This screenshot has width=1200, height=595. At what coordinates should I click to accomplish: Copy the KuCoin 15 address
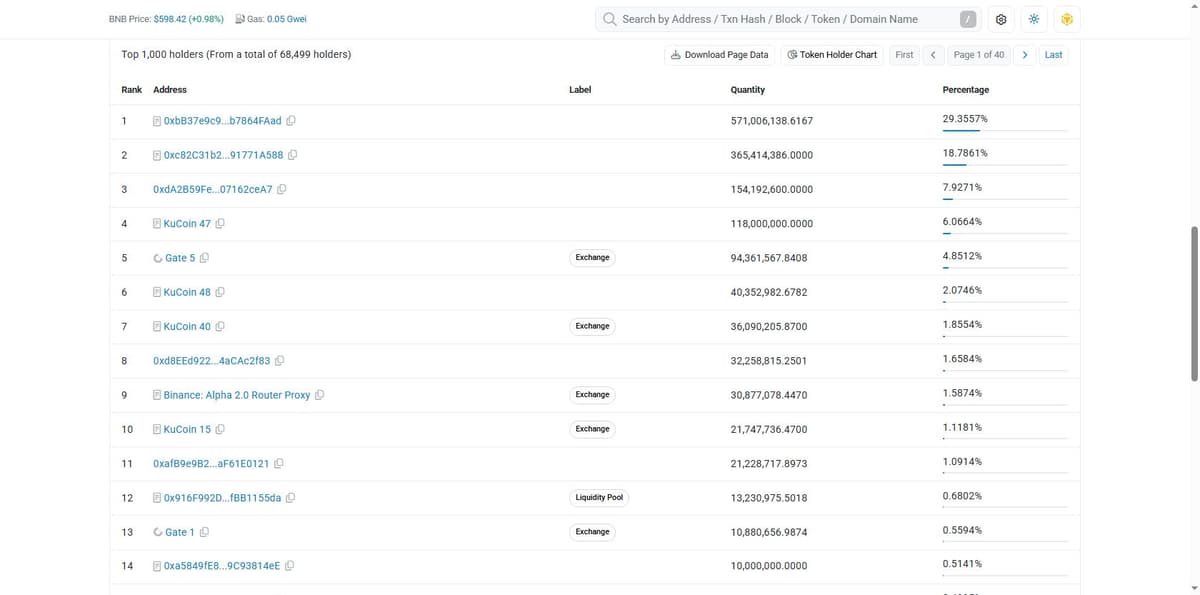(220, 429)
